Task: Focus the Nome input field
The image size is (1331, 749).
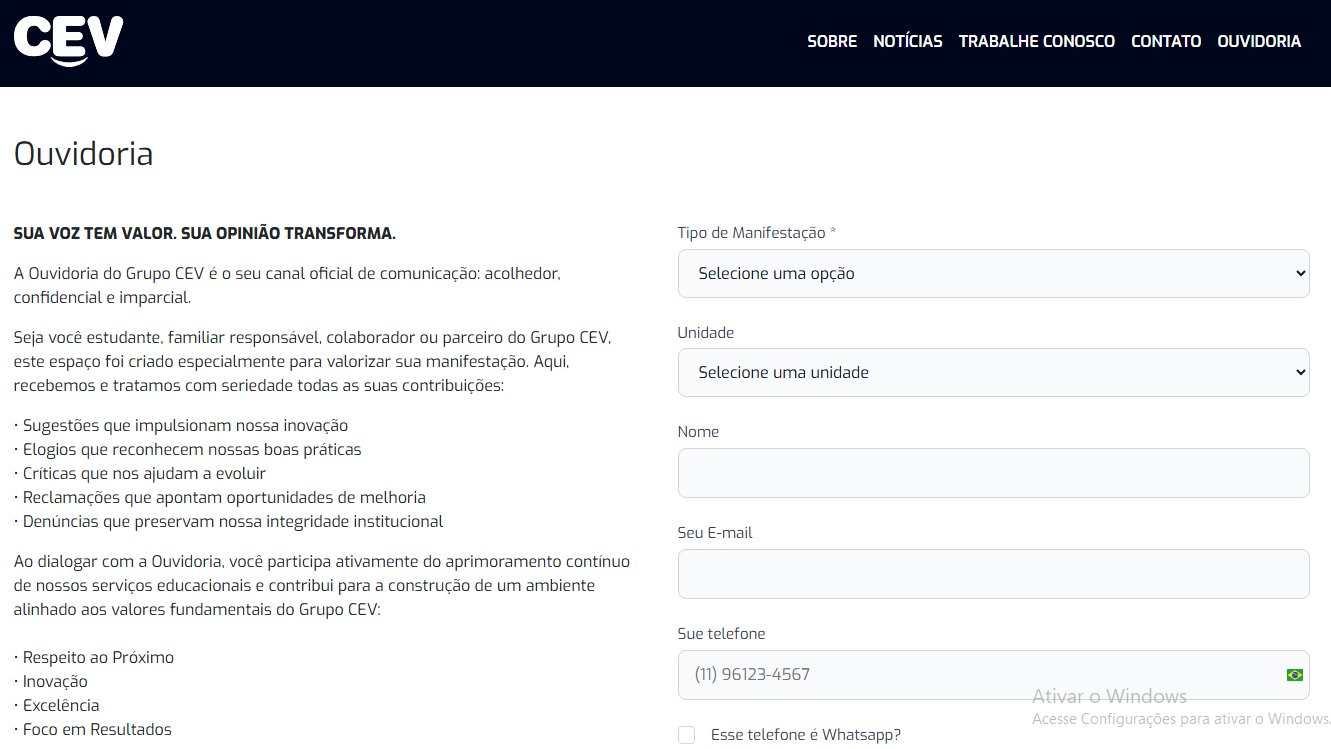Action: tap(993, 473)
